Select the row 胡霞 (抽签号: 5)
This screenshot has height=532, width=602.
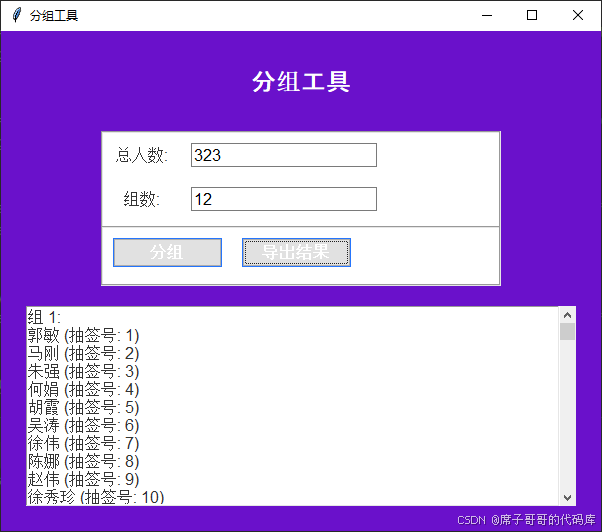coord(83,407)
